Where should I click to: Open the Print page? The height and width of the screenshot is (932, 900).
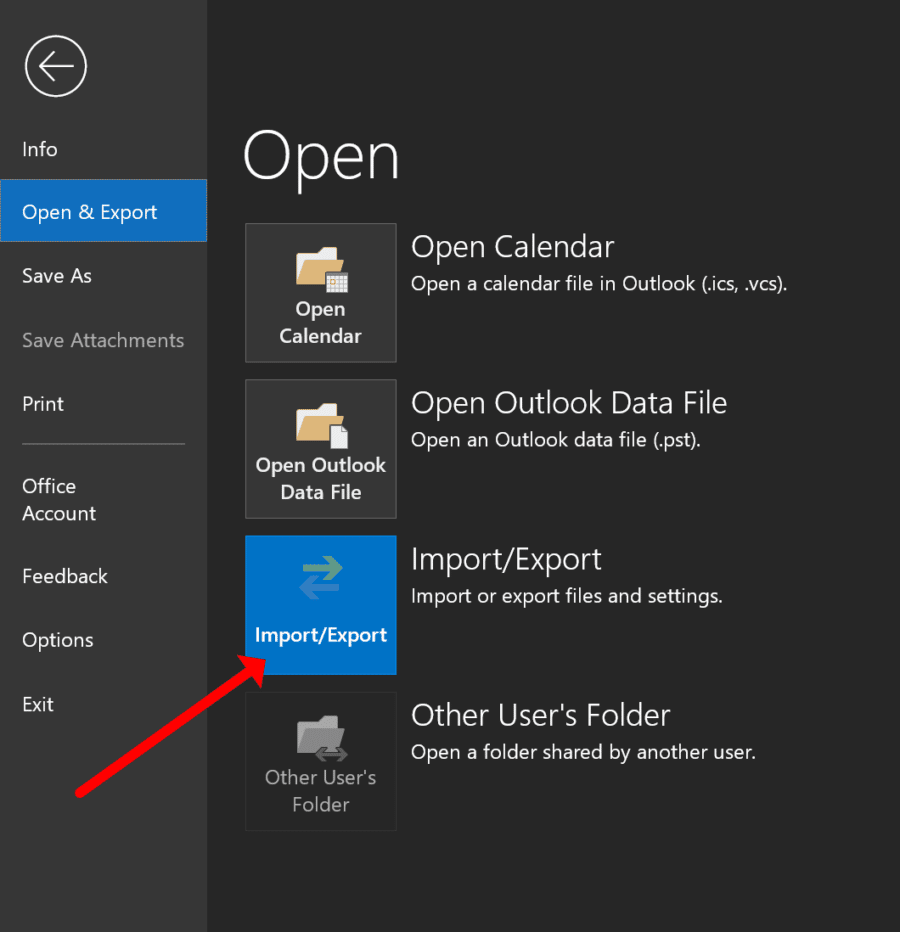43,404
